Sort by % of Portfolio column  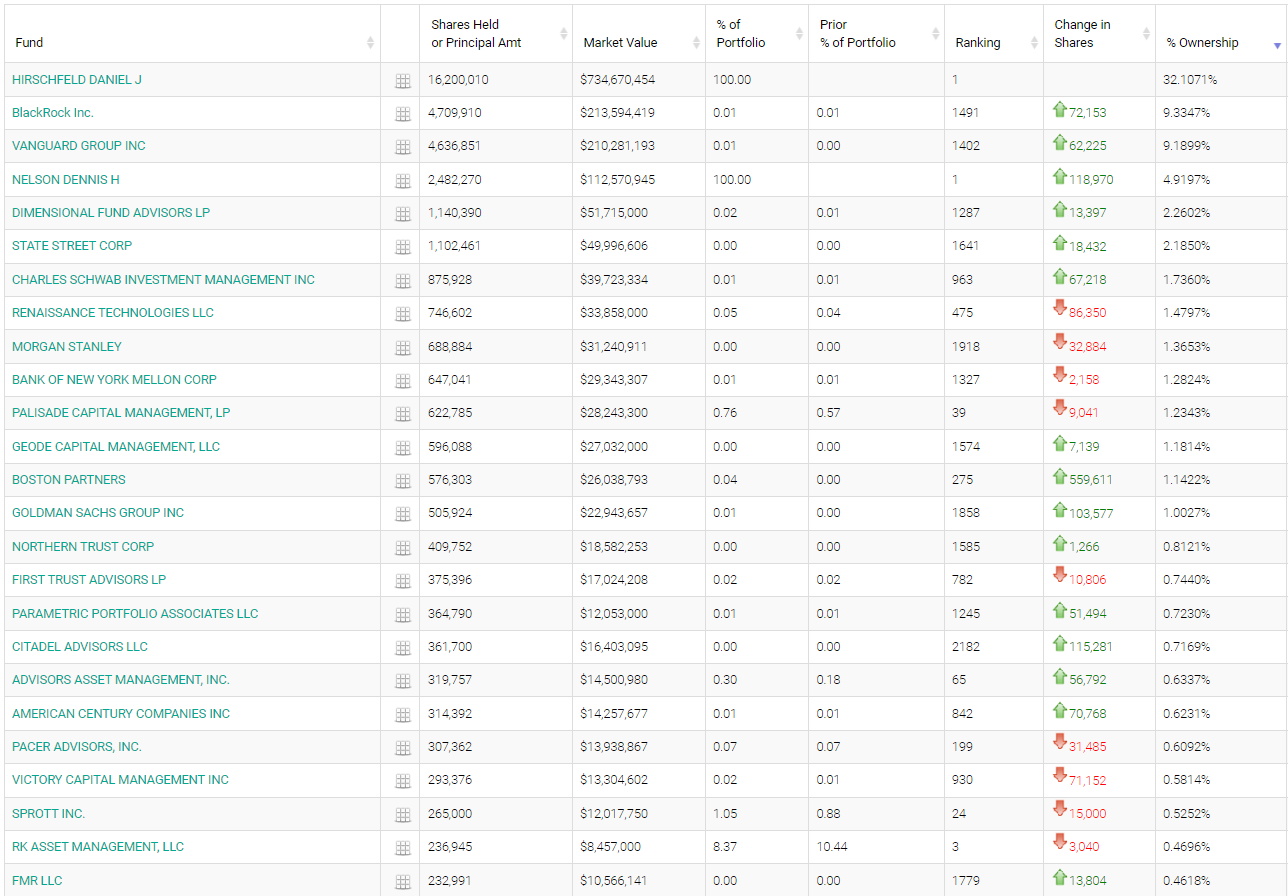[x=757, y=34]
